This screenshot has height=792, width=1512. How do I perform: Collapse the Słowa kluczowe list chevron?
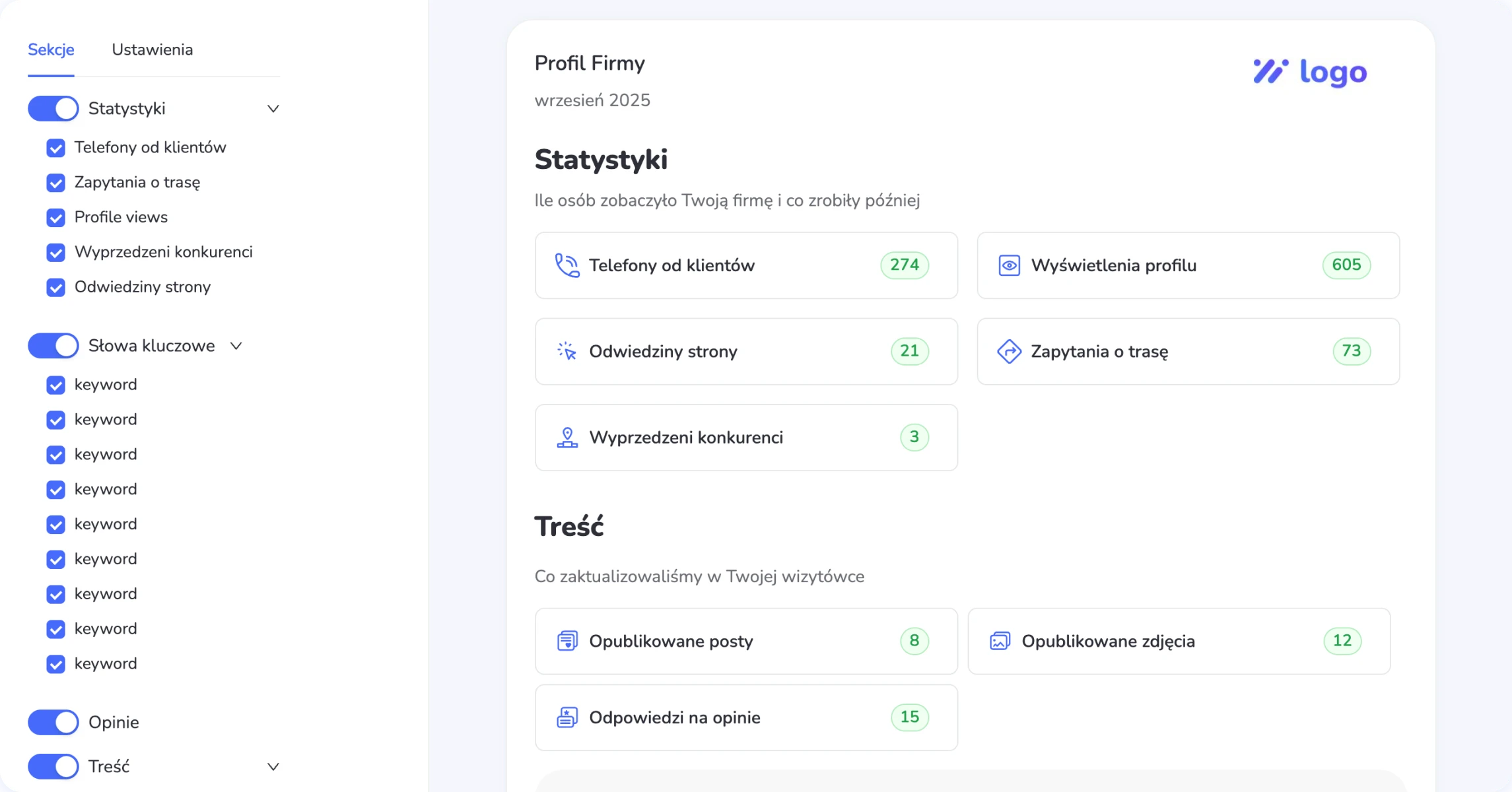point(236,346)
